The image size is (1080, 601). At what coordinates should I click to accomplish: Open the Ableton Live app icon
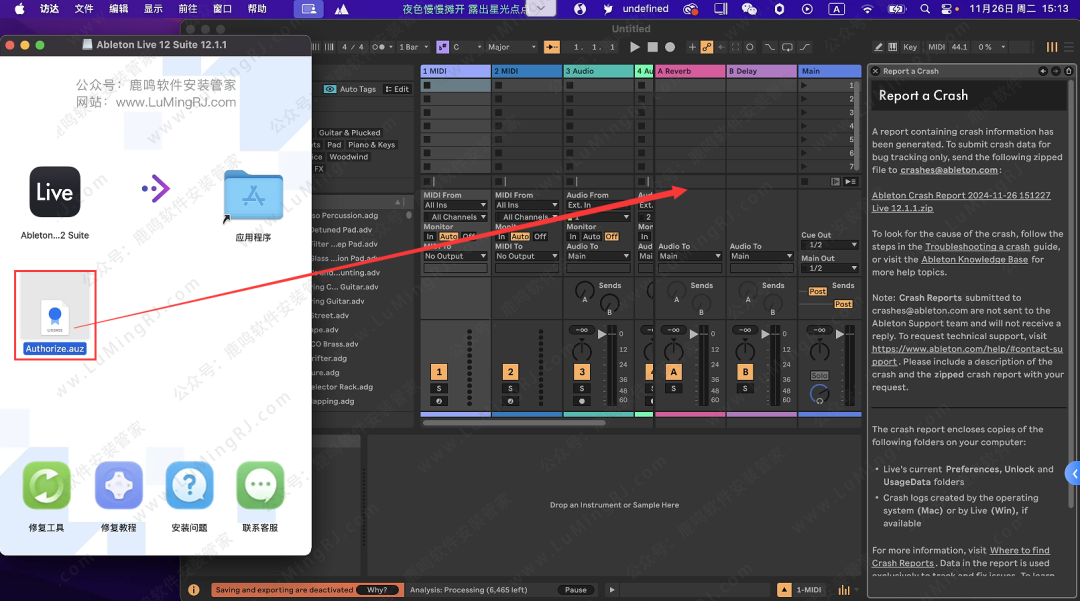point(55,193)
